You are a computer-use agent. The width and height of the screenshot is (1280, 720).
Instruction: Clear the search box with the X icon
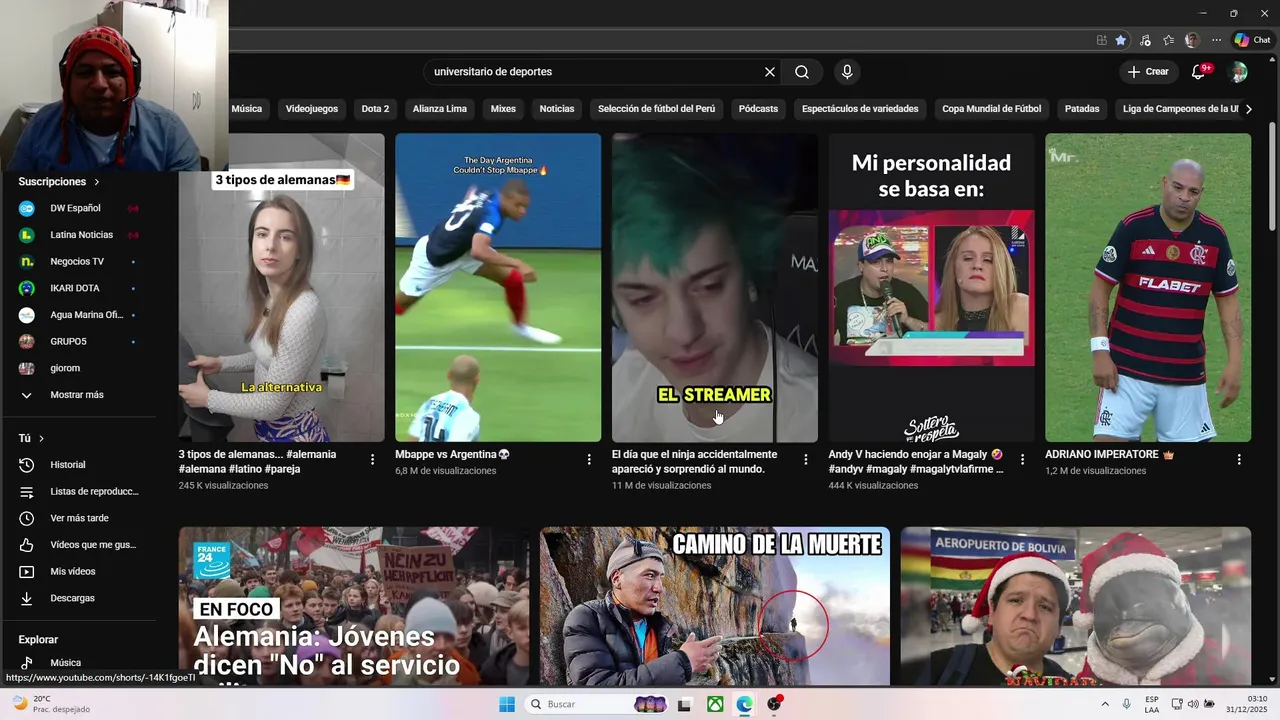click(770, 72)
